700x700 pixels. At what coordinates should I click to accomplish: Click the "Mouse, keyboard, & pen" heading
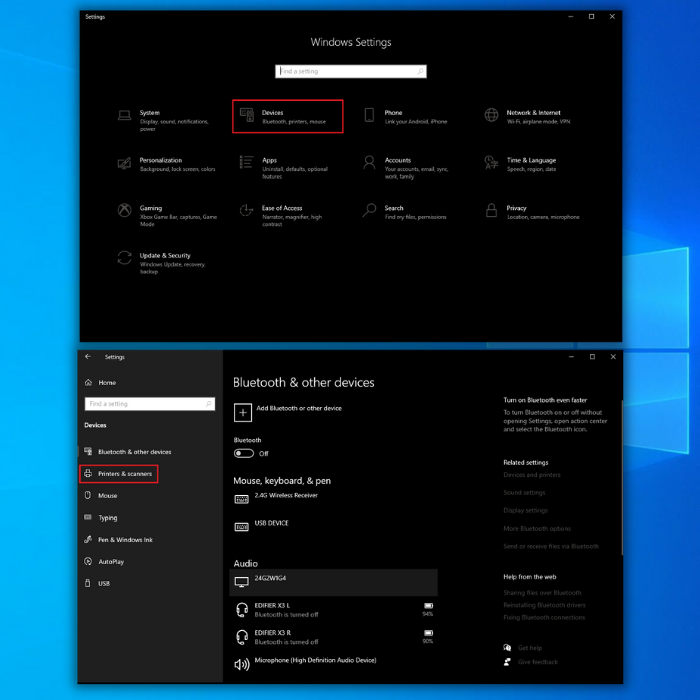click(282, 481)
